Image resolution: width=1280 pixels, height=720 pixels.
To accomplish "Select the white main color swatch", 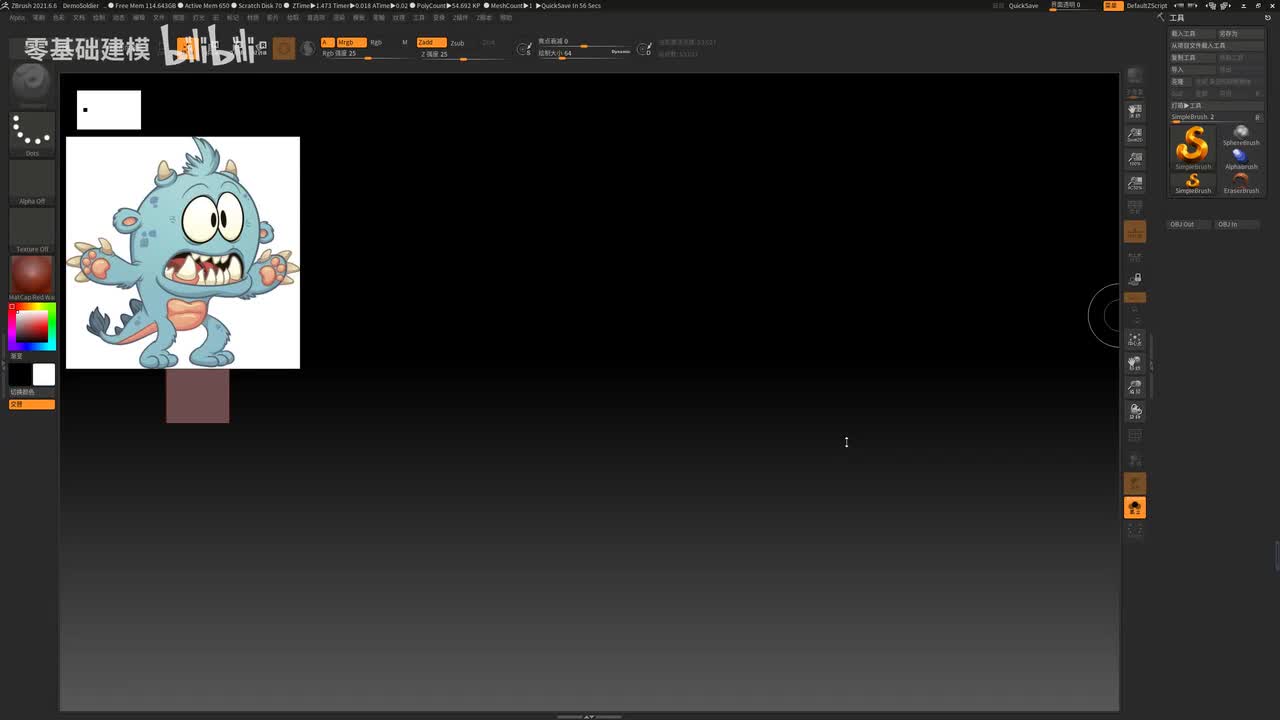I will click(44, 374).
